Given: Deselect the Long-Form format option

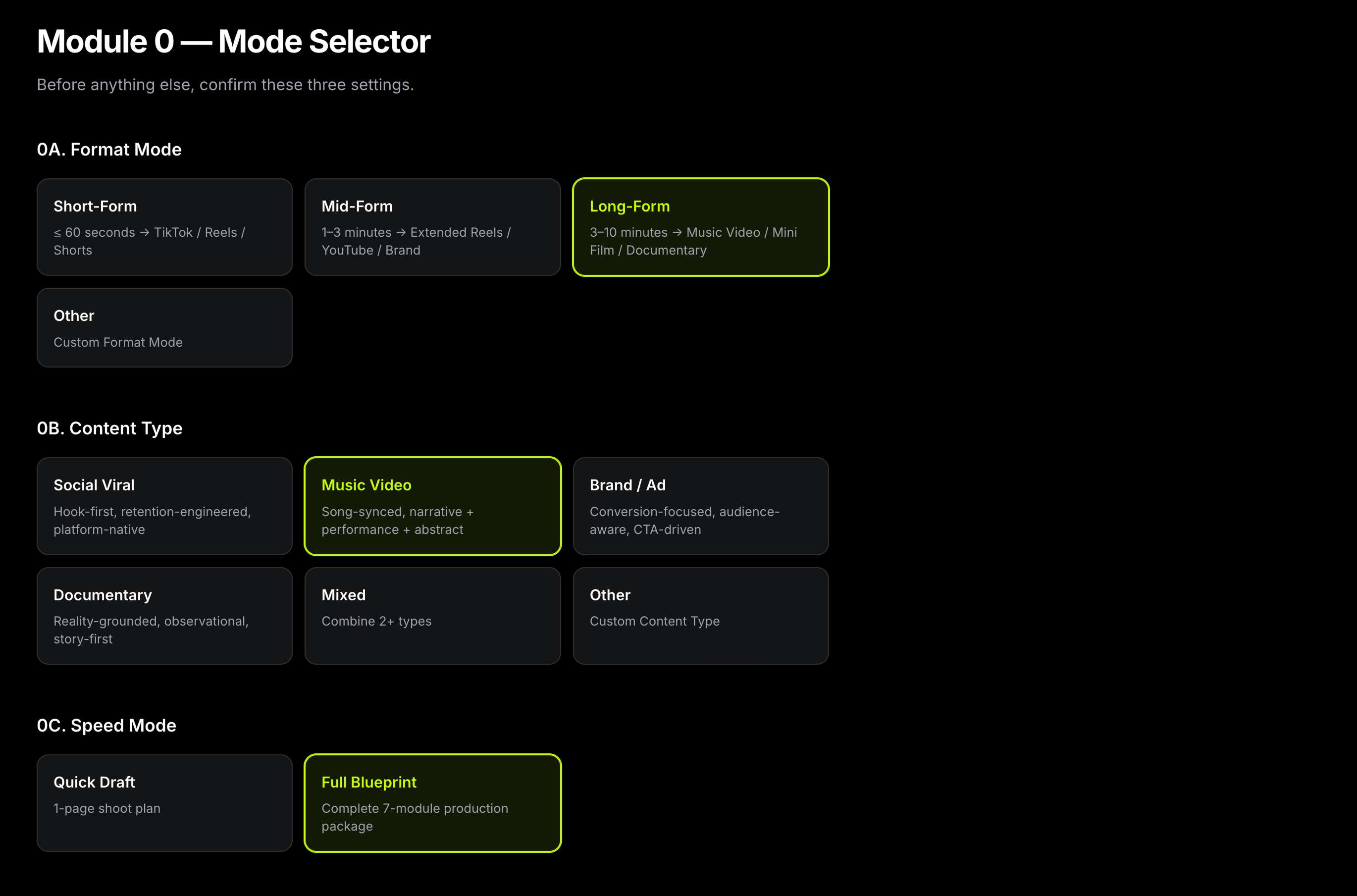Looking at the screenshot, I should (x=700, y=227).
